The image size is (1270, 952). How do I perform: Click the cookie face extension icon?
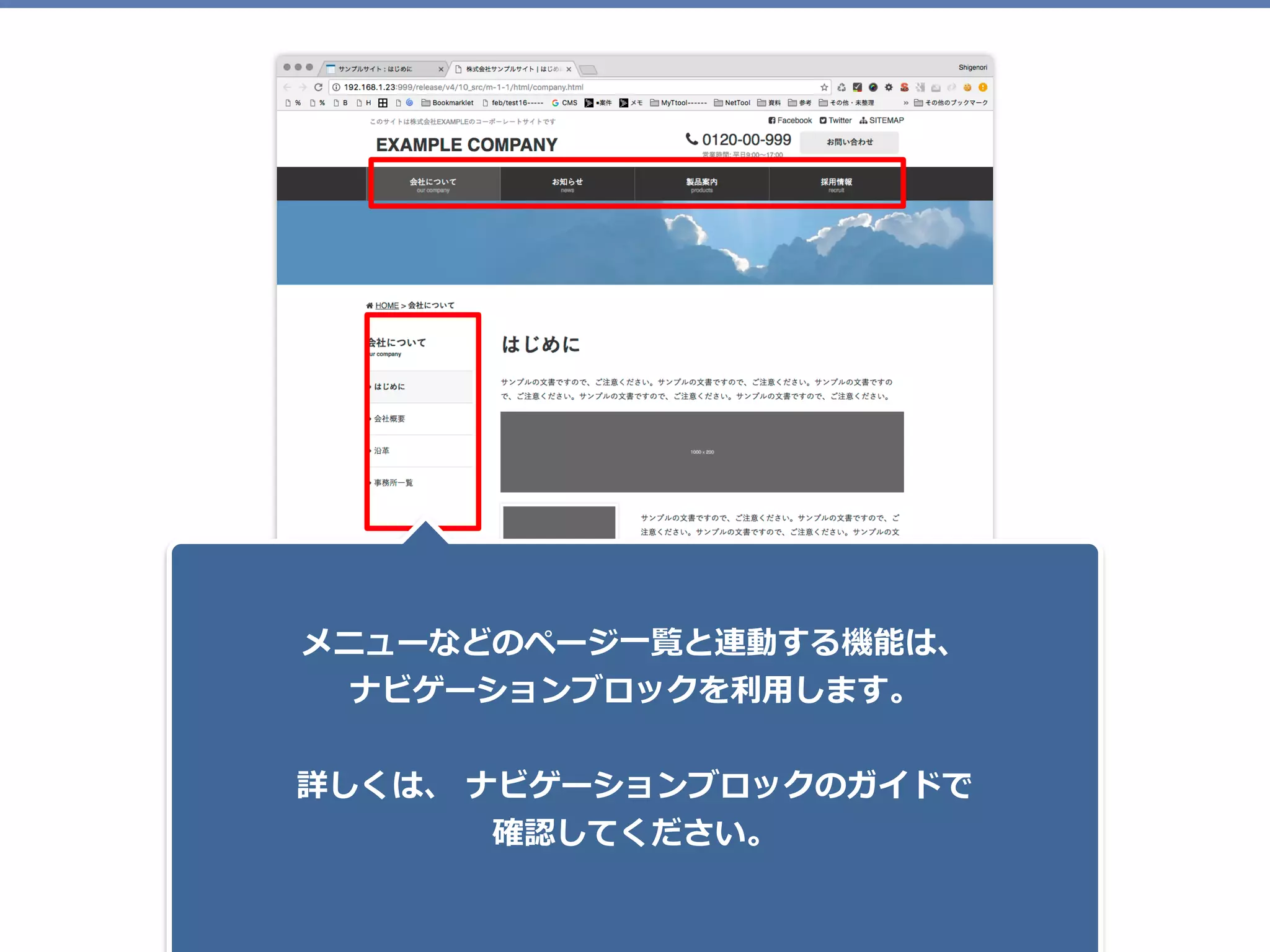click(967, 87)
